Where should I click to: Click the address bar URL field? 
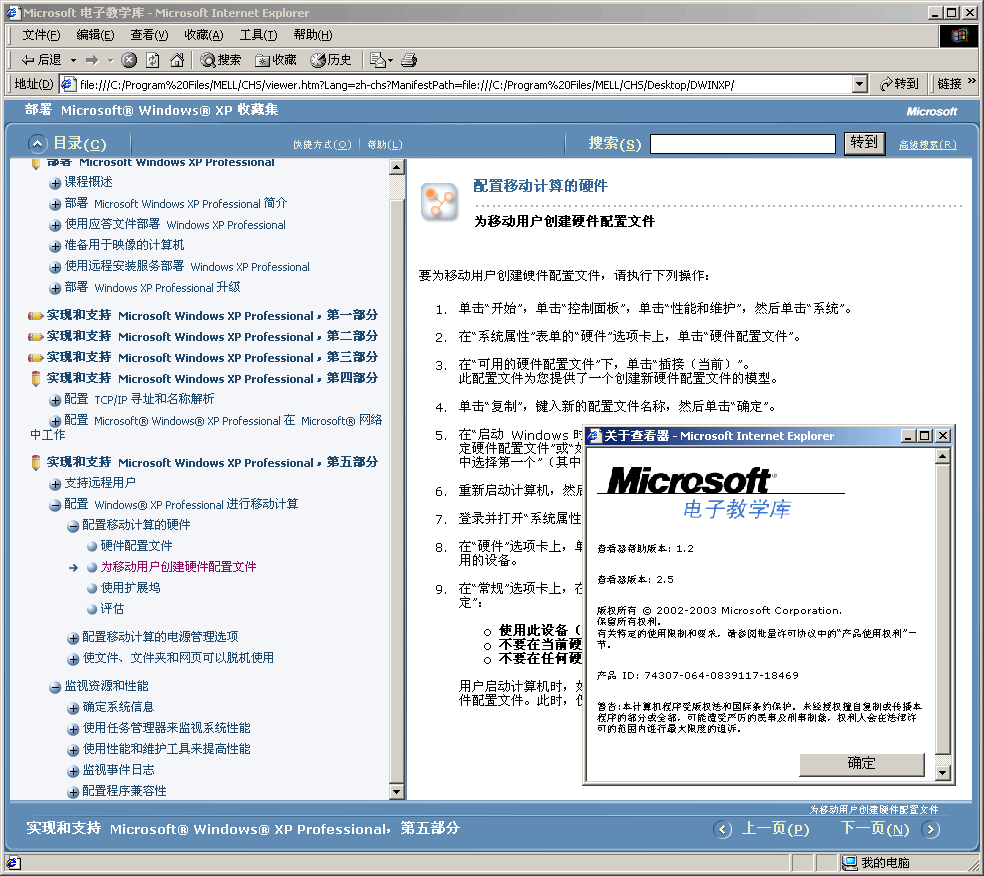(x=464, y=84)
